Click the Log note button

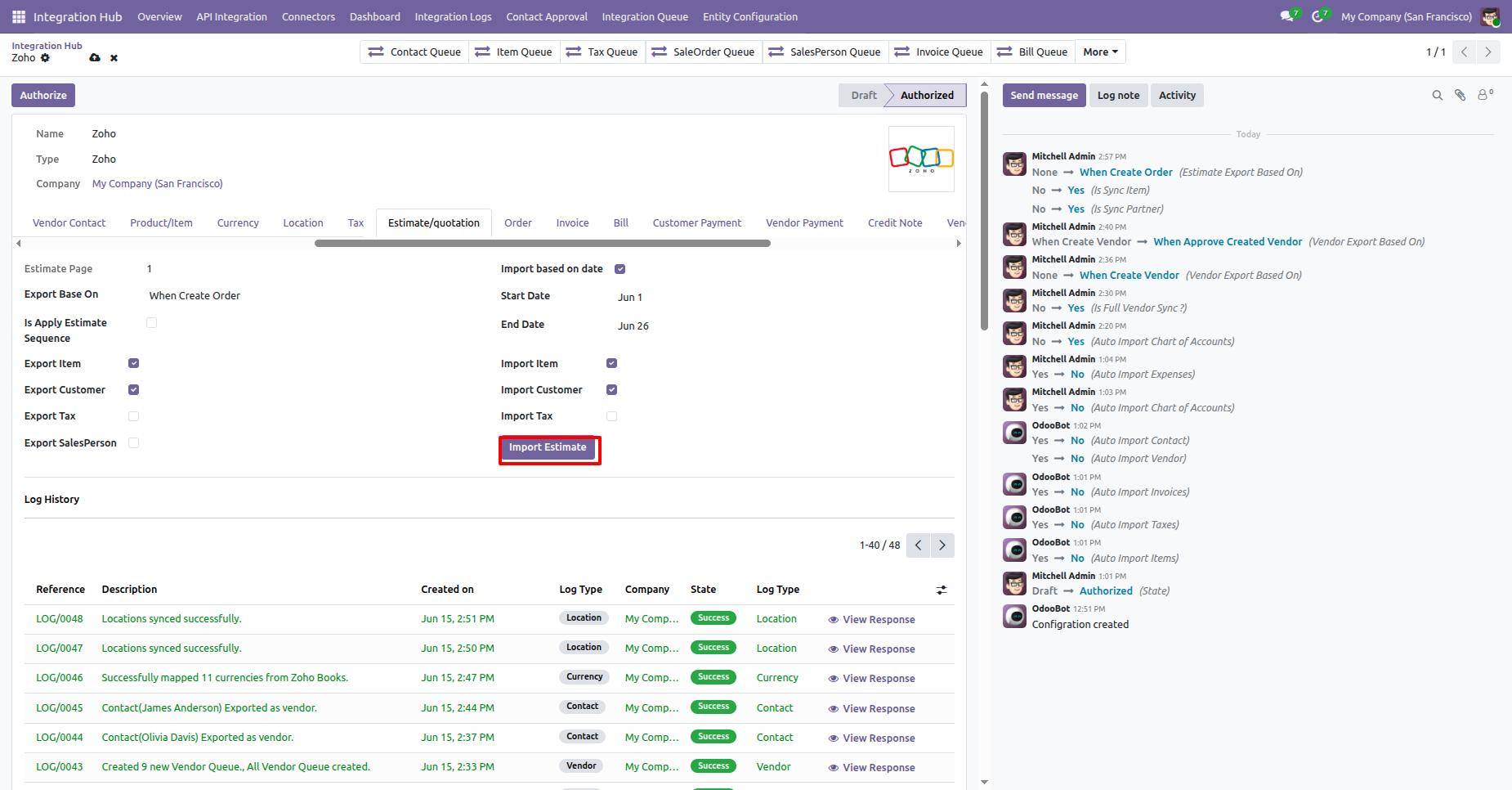(x=1118, y=96)
